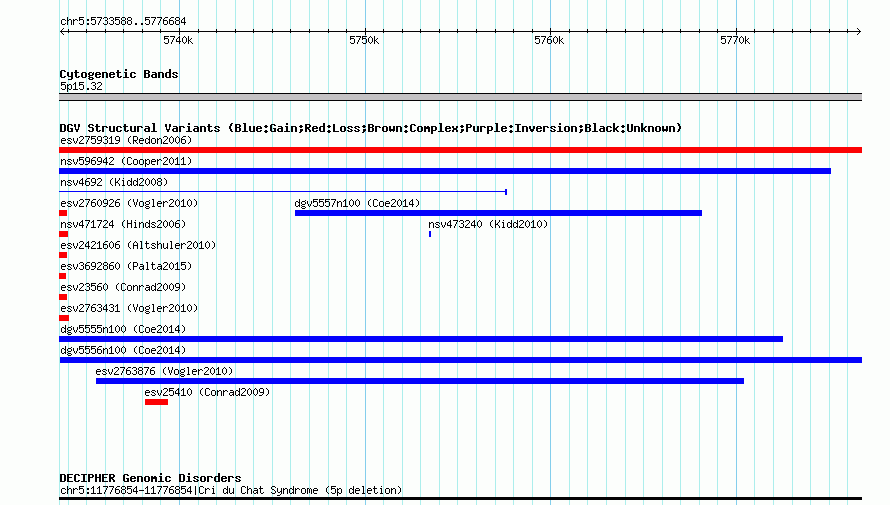The width and height of the screenshot is (890, 505).
Task: Open esv2421606 (Altshuler2010) label
Action: tap(138, 245)
